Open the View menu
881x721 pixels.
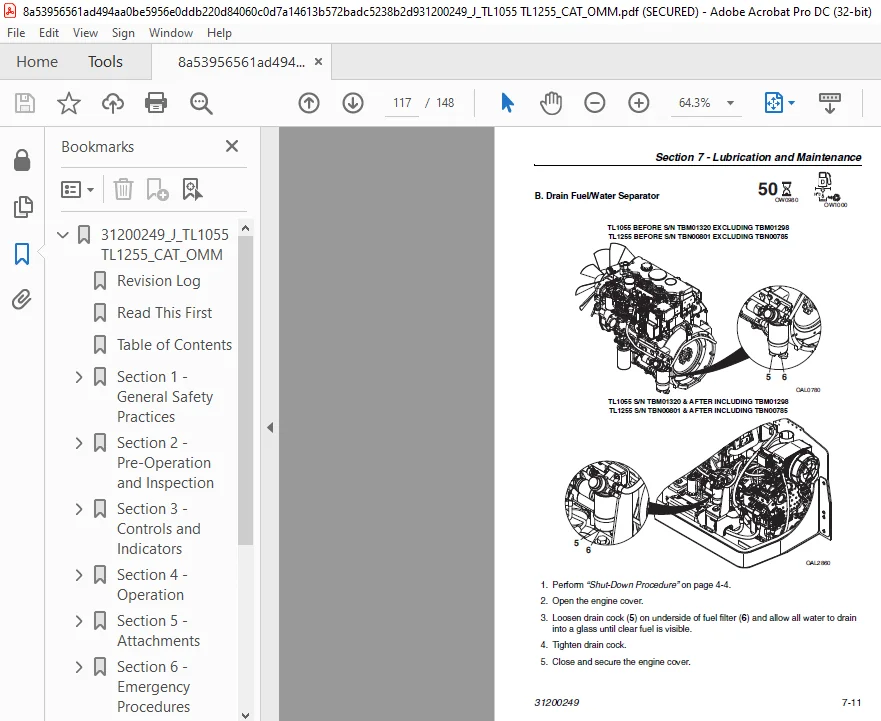point(85,33)
